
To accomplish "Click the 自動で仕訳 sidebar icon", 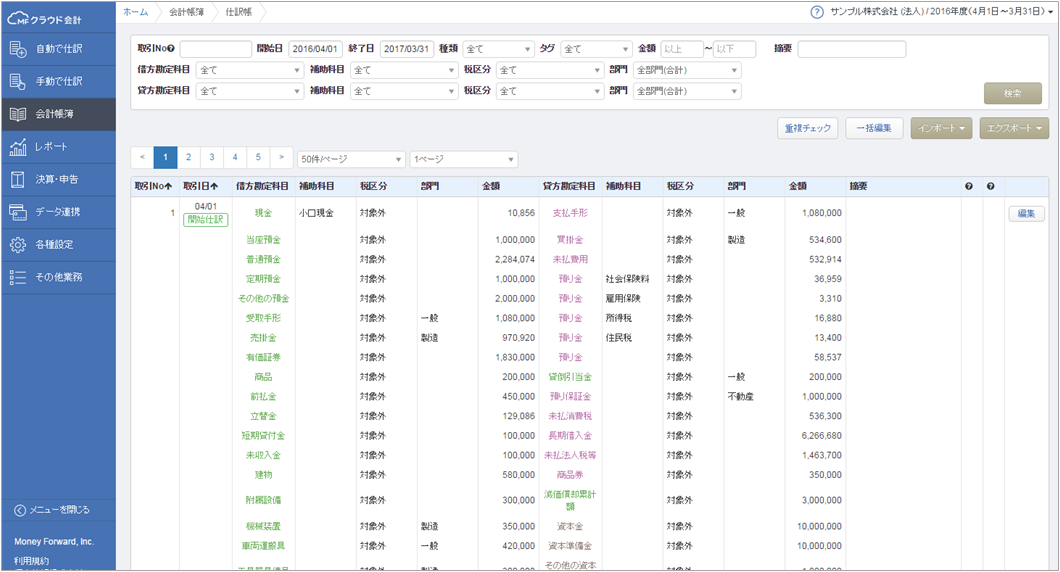I will click(18, 49).
